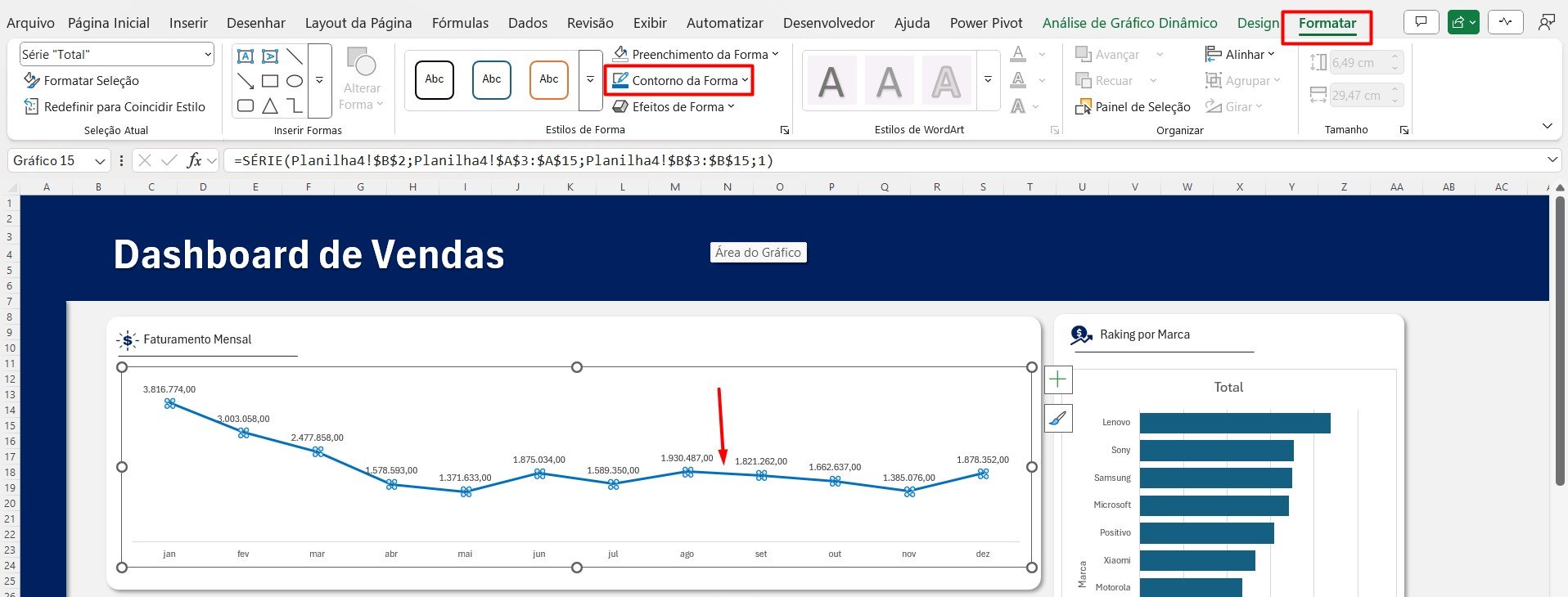Open the comments pane icon
This screenshot has height=597, width=1568.
coord(1421,23)
